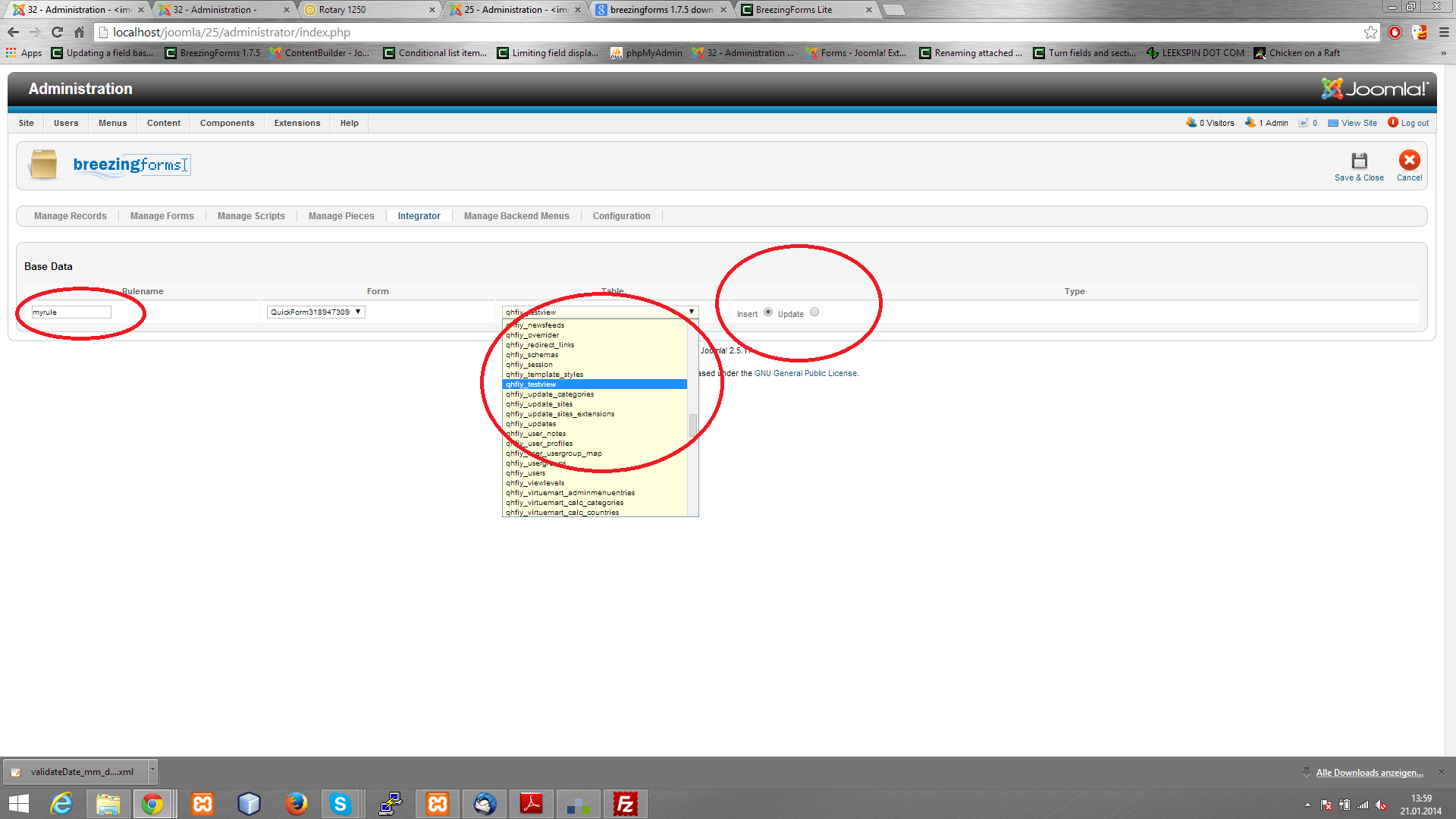The height and width of the screenshot is (819, 1456).
Task: Collapse the Table dropdown via its arrow
Action: click(x=692, y=312)
